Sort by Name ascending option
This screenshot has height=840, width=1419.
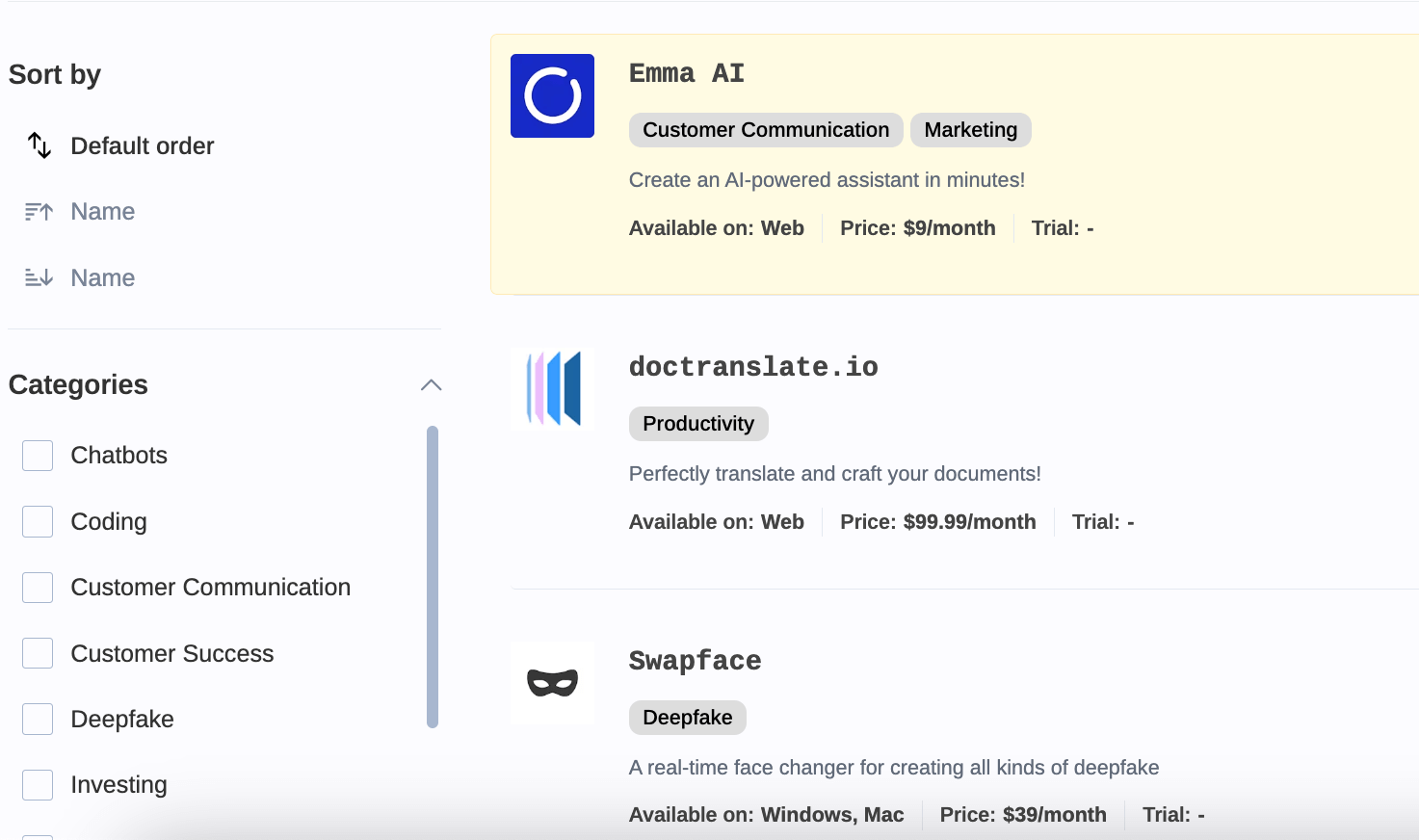tap(103, 212)
